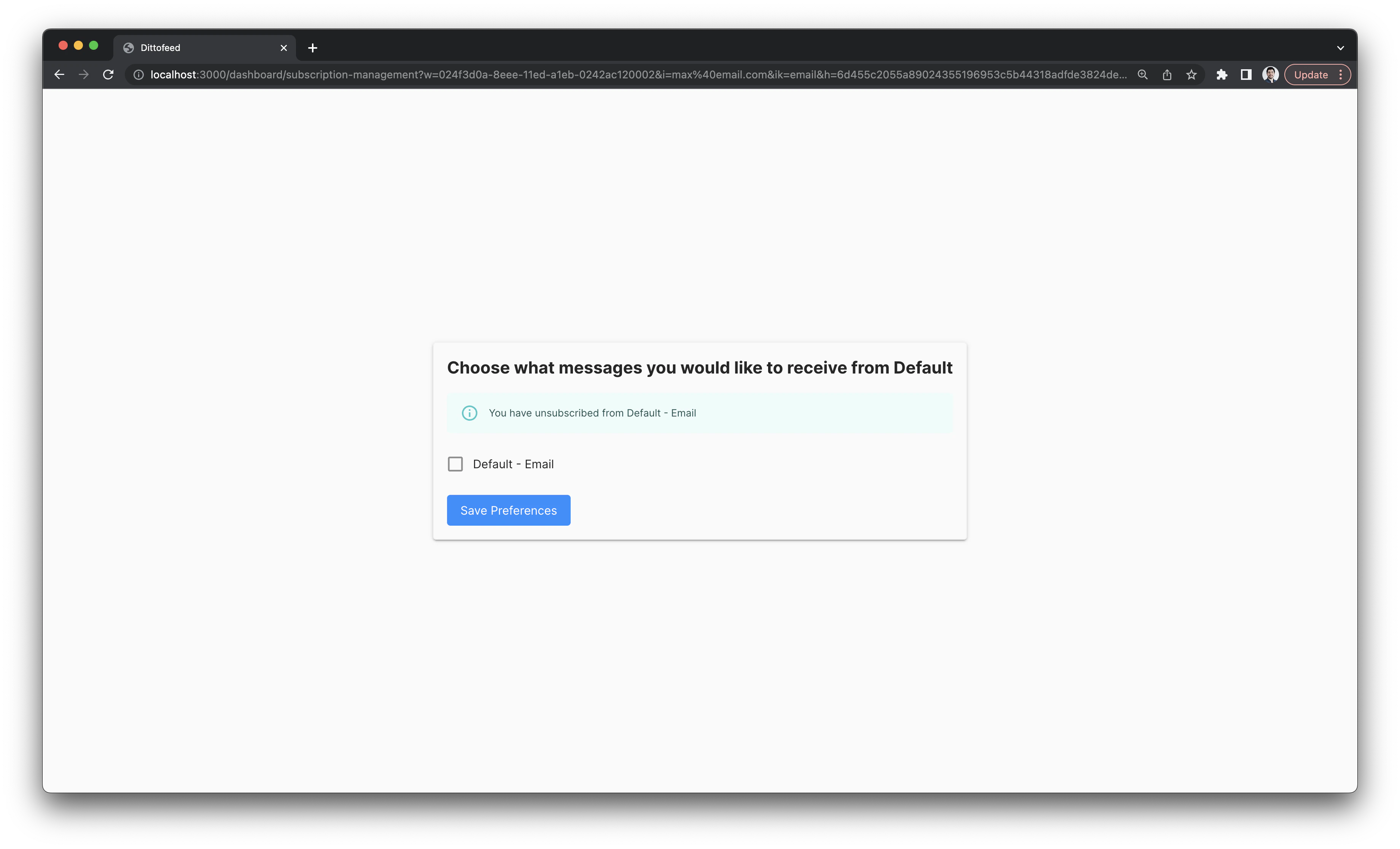1400x849 pixels.
Task: Open the share options icon
Action: coord(1166,75)
